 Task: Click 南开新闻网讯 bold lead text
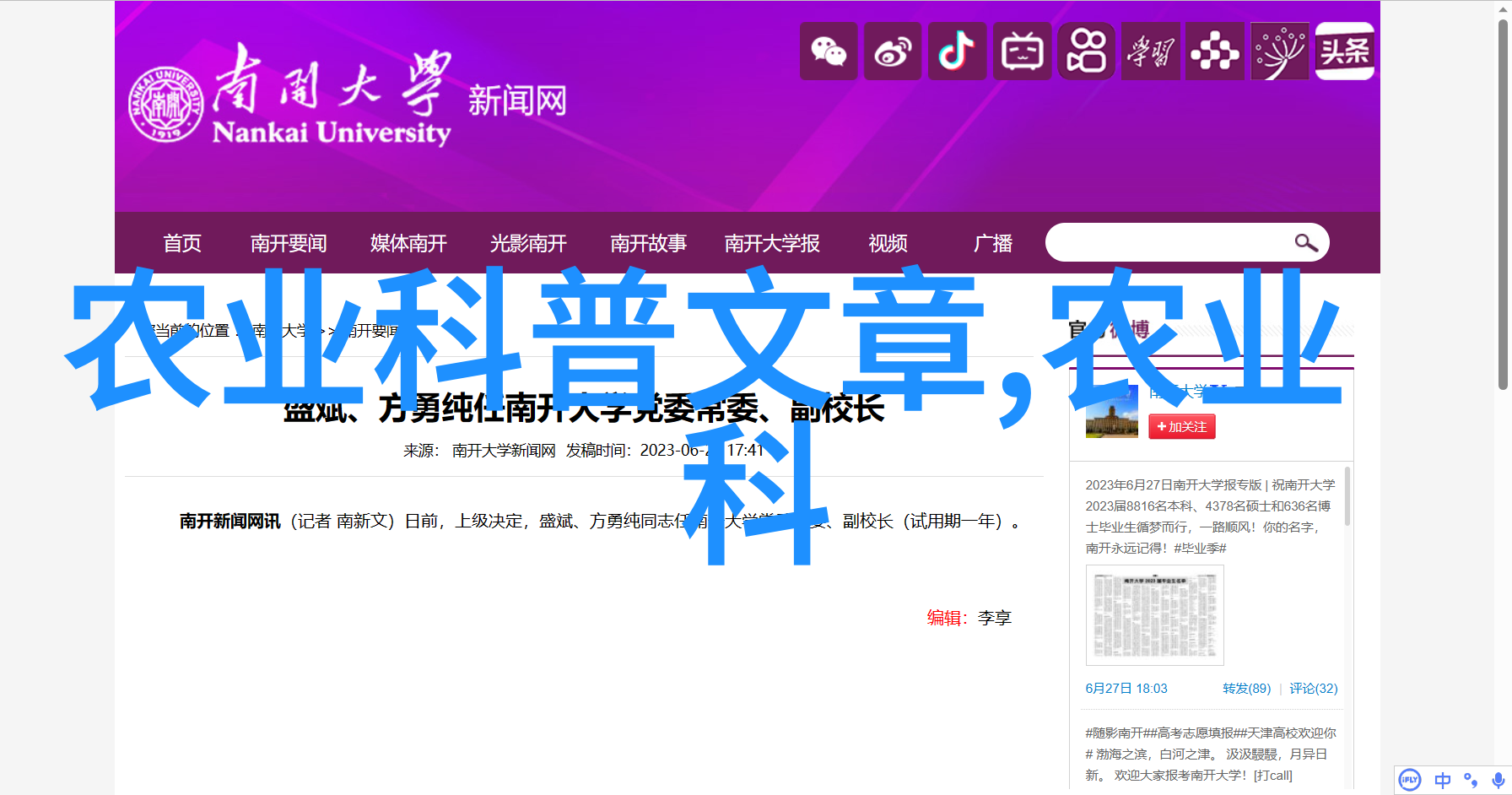tap(229, 522)
